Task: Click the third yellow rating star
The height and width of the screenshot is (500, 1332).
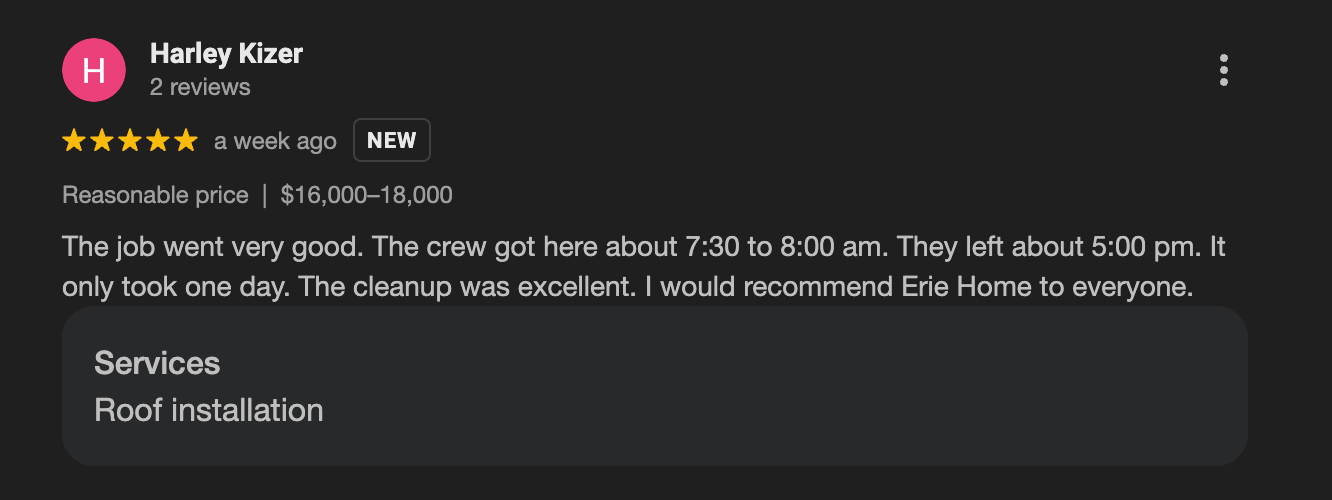Action: [x=130, y=141]
